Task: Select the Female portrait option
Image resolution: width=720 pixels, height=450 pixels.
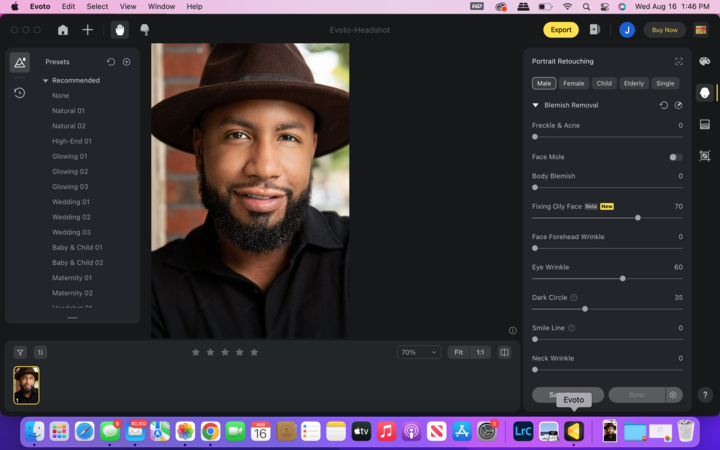Action: click(x=573, y=84)
